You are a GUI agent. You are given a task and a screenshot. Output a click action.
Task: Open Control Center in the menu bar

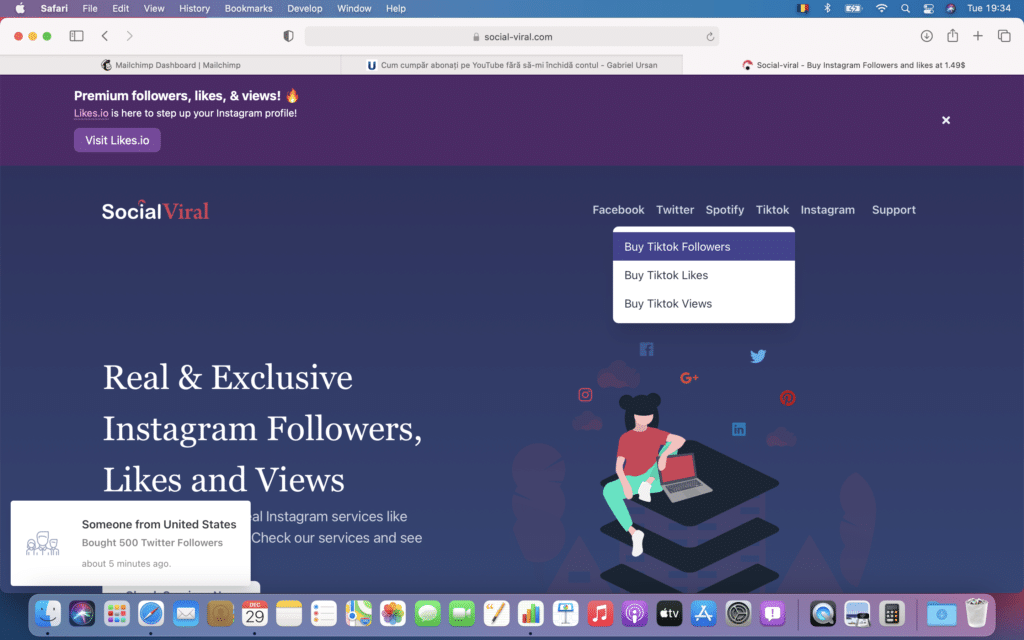coord(928,8)
